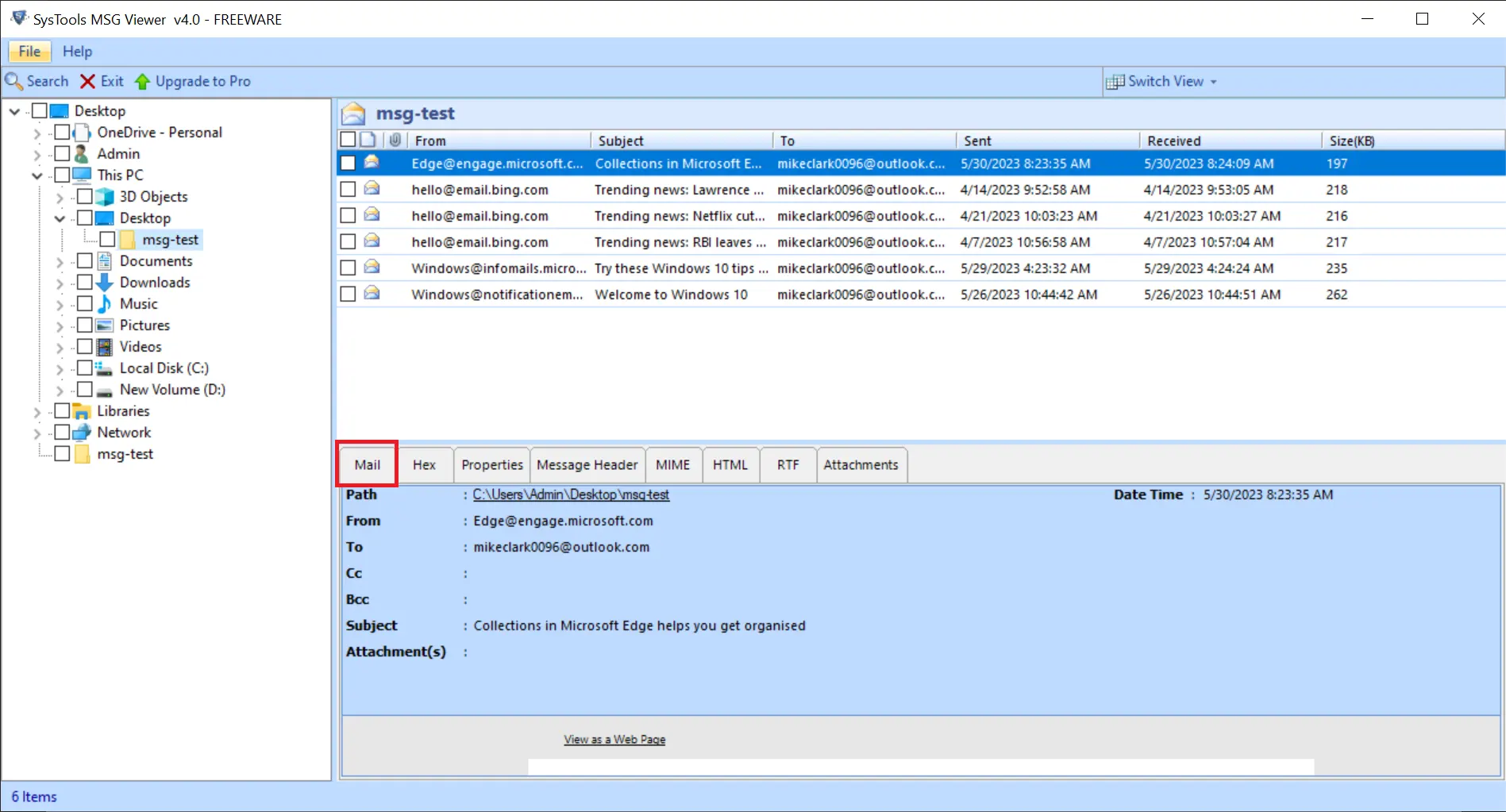Tick the checkbox for the Netflix trending news email
The height and width of the screenshot is (812, 1506).
[x=348, y=216]
